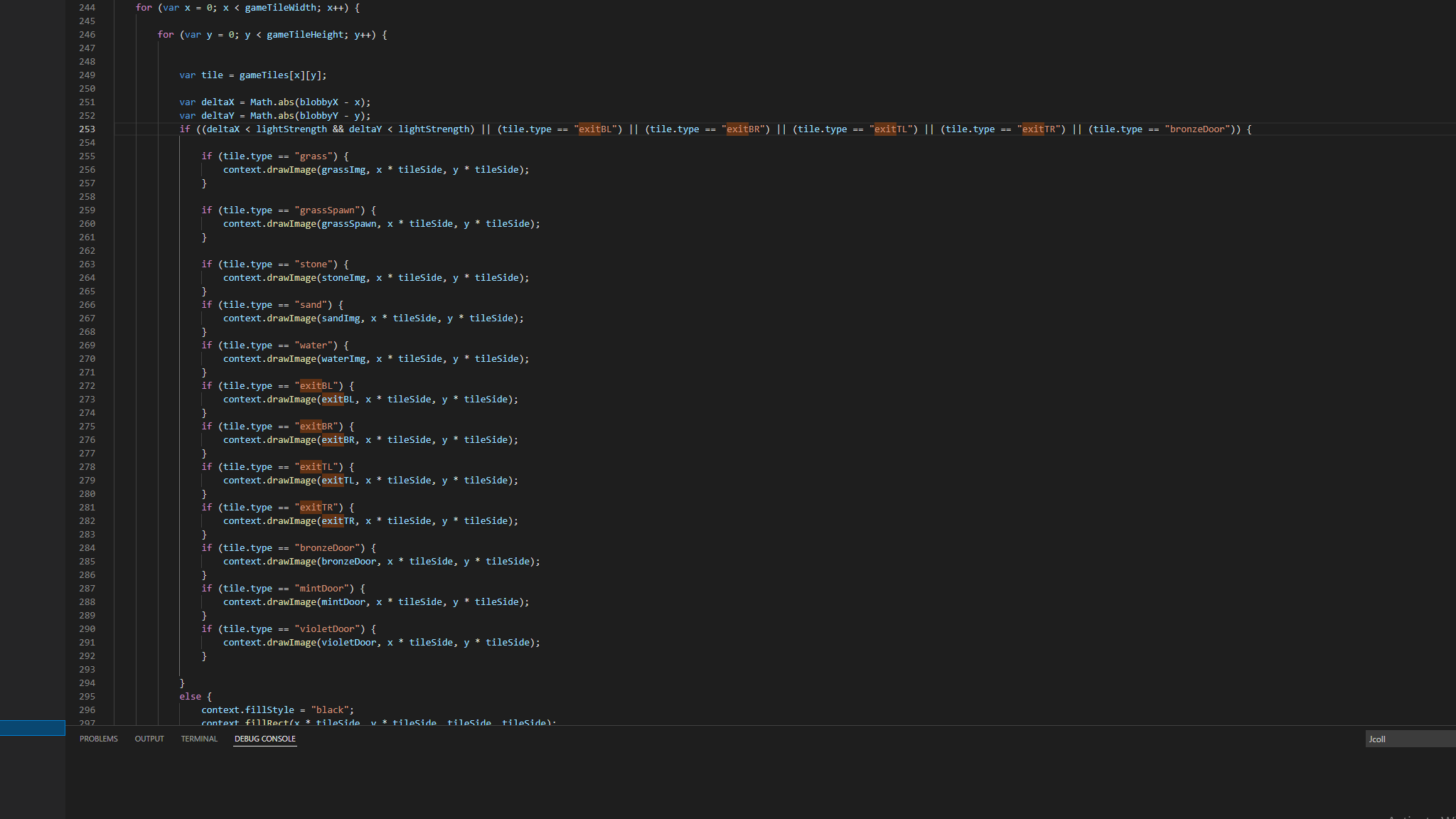Place cursor on gameTileHeight in the loop
Screen dimensions: 1456x819
pyautogui.click(x=305, y=35)
